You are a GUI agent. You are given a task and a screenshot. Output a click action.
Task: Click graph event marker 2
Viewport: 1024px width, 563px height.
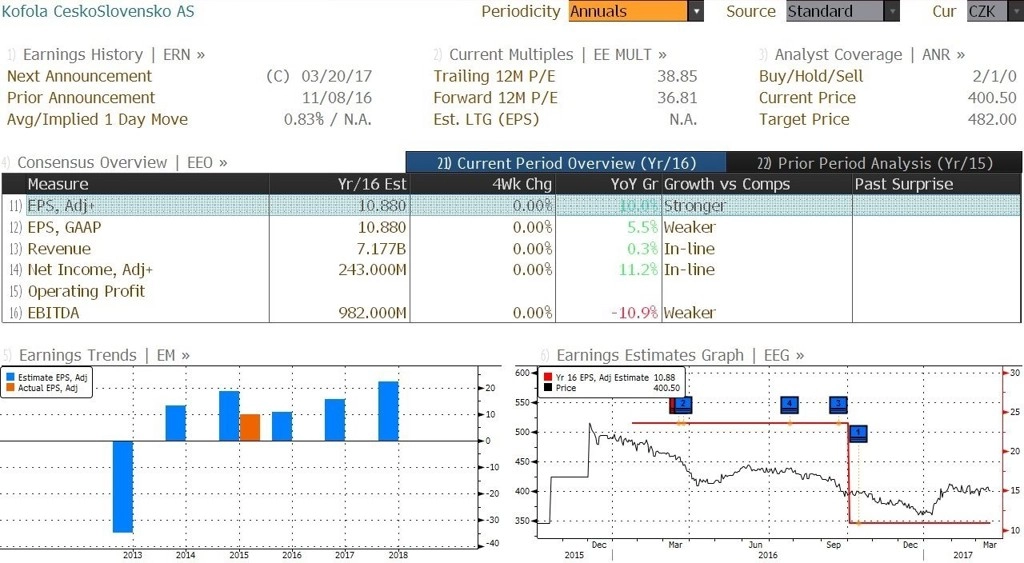682,404
